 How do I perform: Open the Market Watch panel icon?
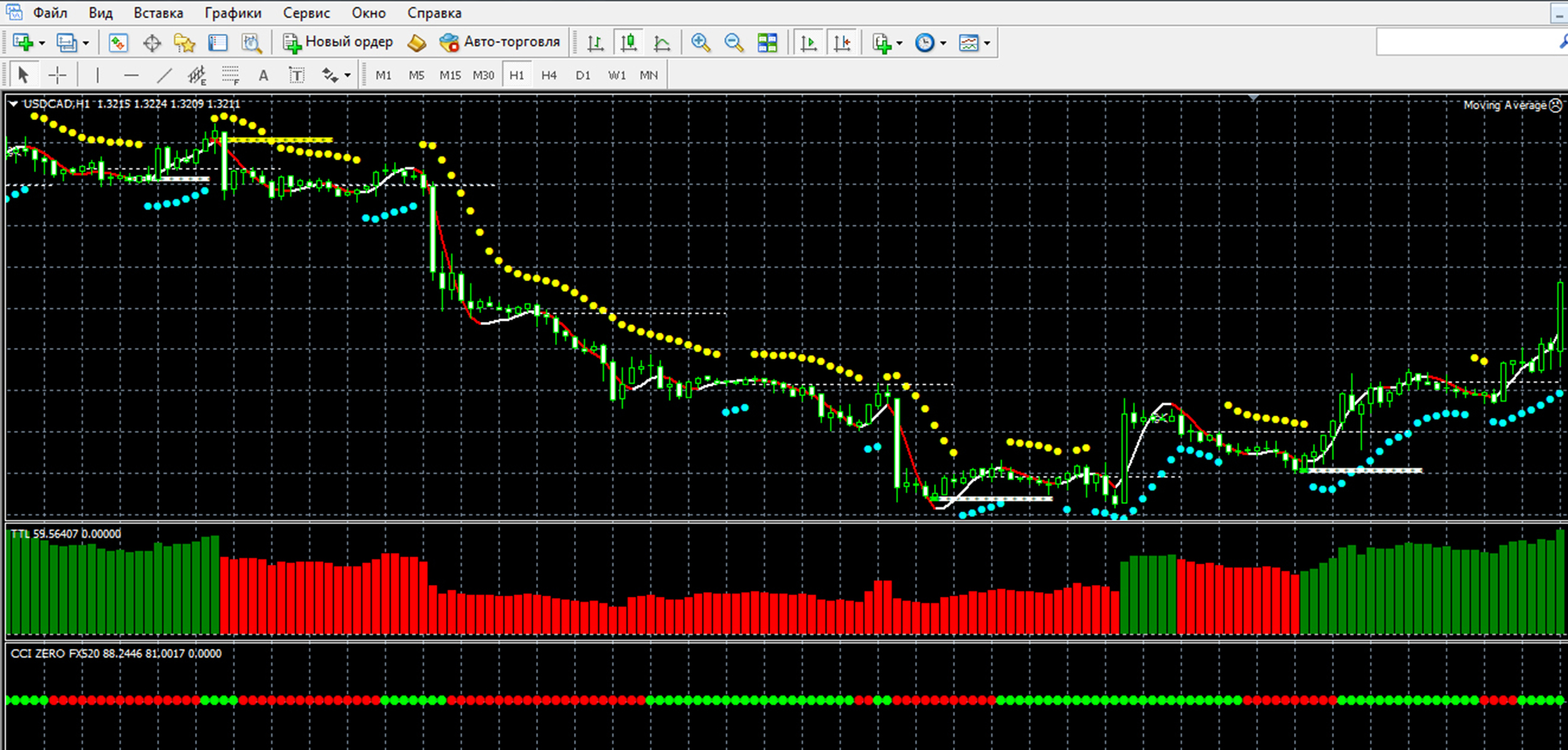click(x=118, y=43)
